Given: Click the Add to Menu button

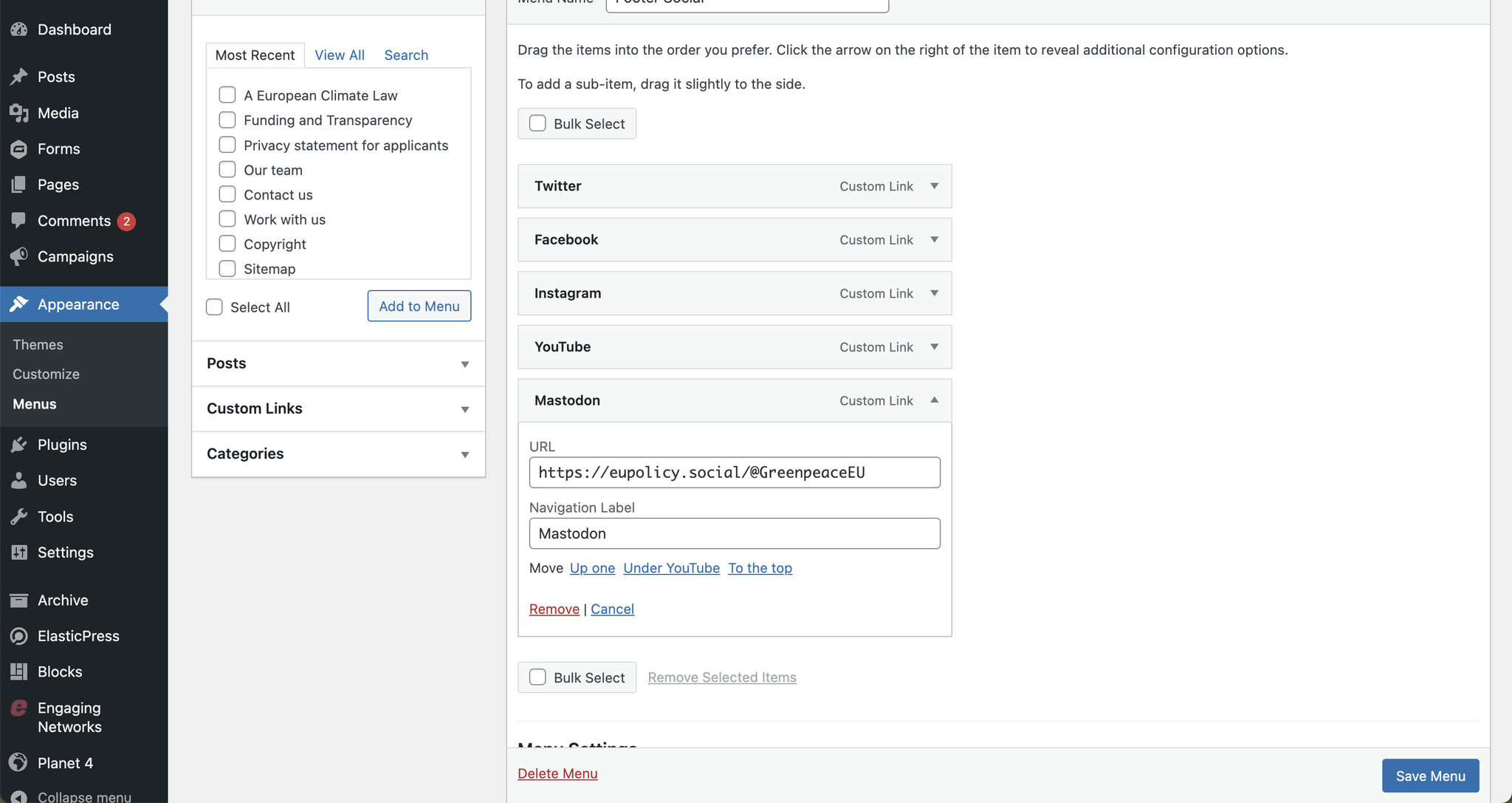Looking at the screenshot, I should (419, 306).
